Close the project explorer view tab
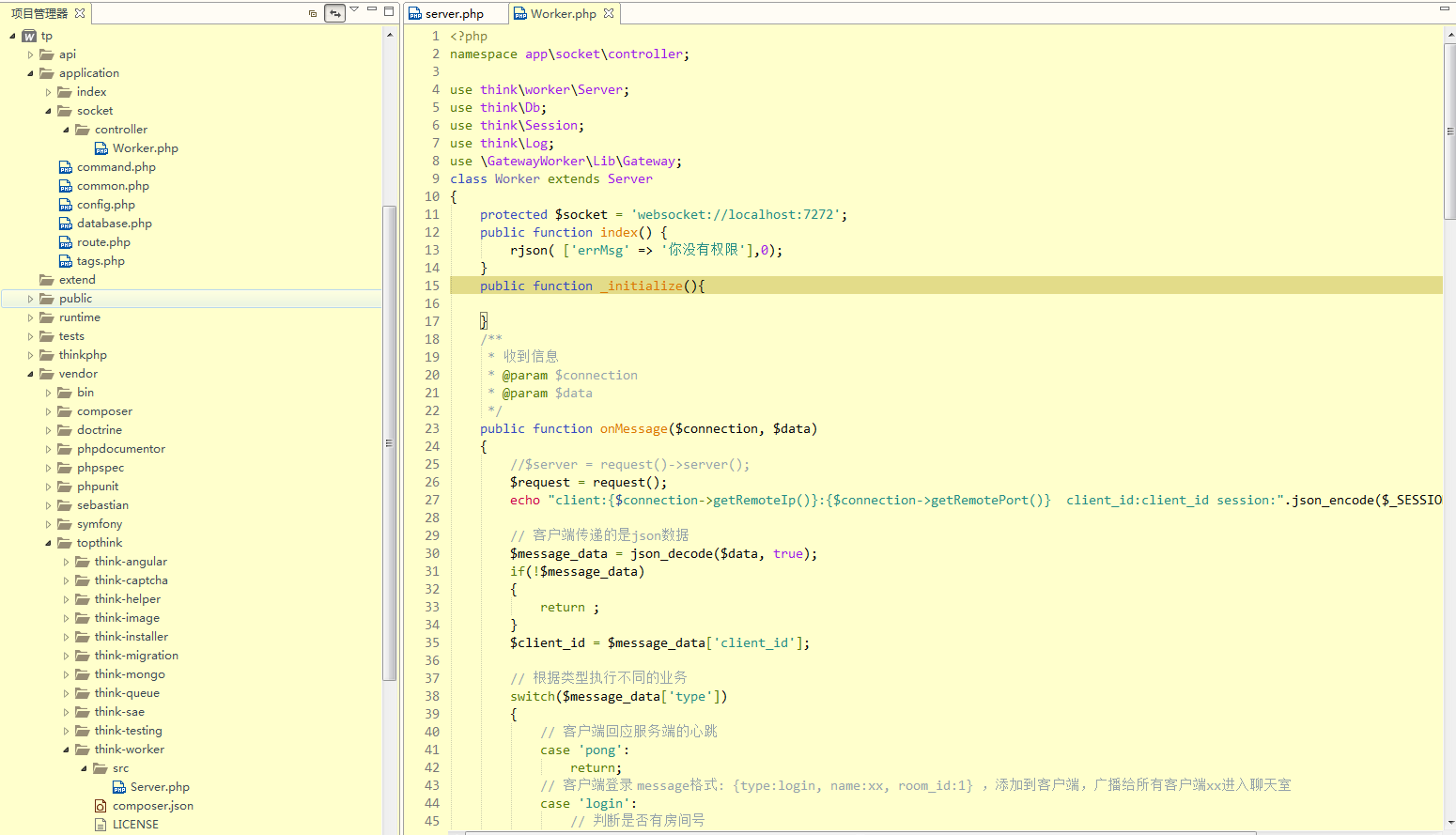This screenshot has width=1456, height=835. click(80, 13)
